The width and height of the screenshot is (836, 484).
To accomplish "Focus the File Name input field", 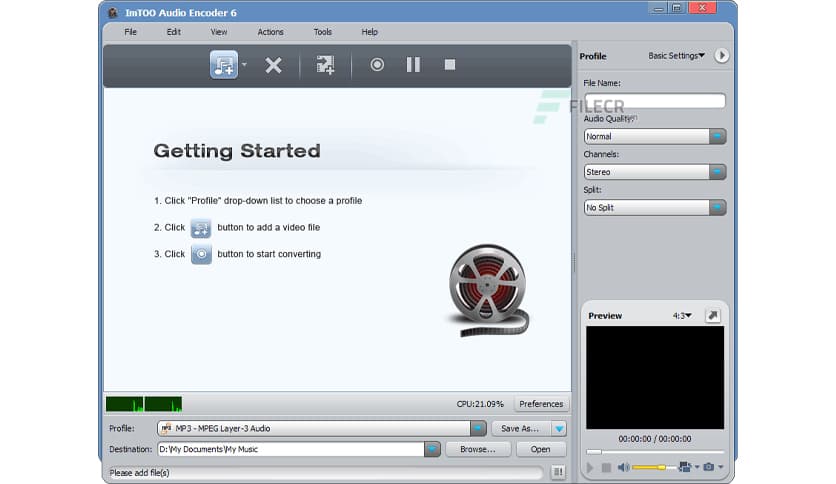I will pos(655,101).
